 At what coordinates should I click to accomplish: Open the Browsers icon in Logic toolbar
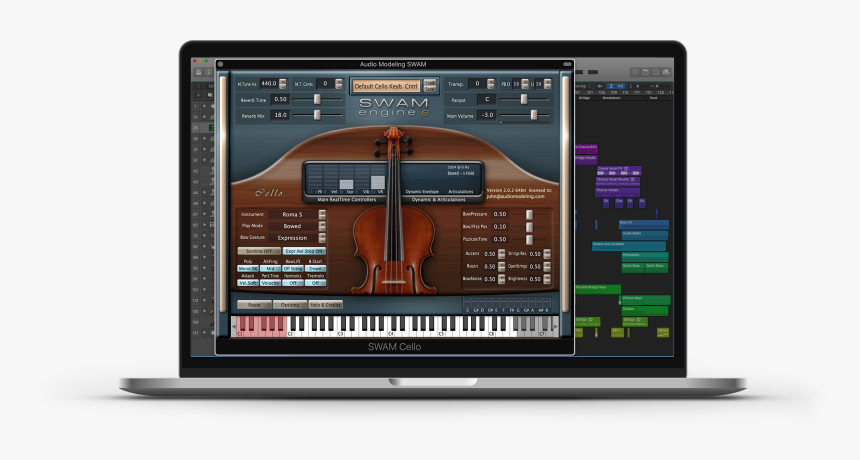(x=666, y=72)
